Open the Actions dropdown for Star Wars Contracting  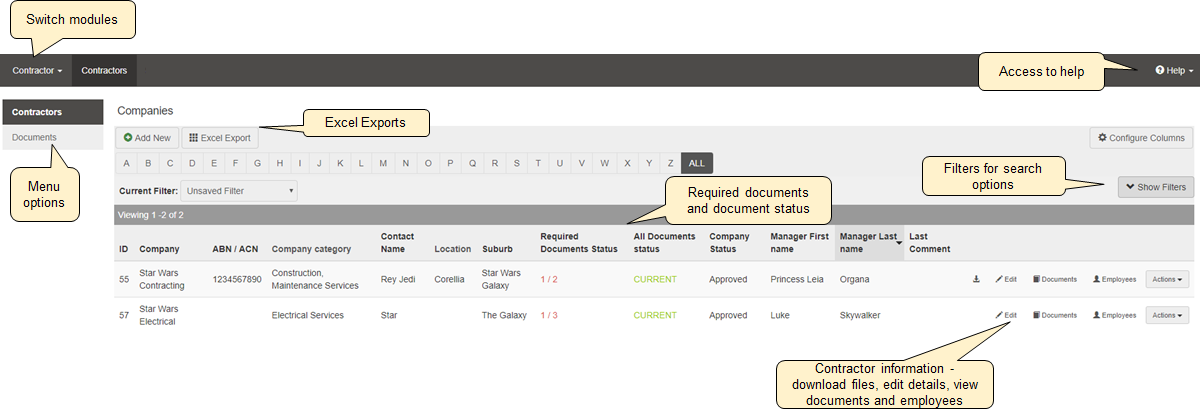(x=1167, y=279)
